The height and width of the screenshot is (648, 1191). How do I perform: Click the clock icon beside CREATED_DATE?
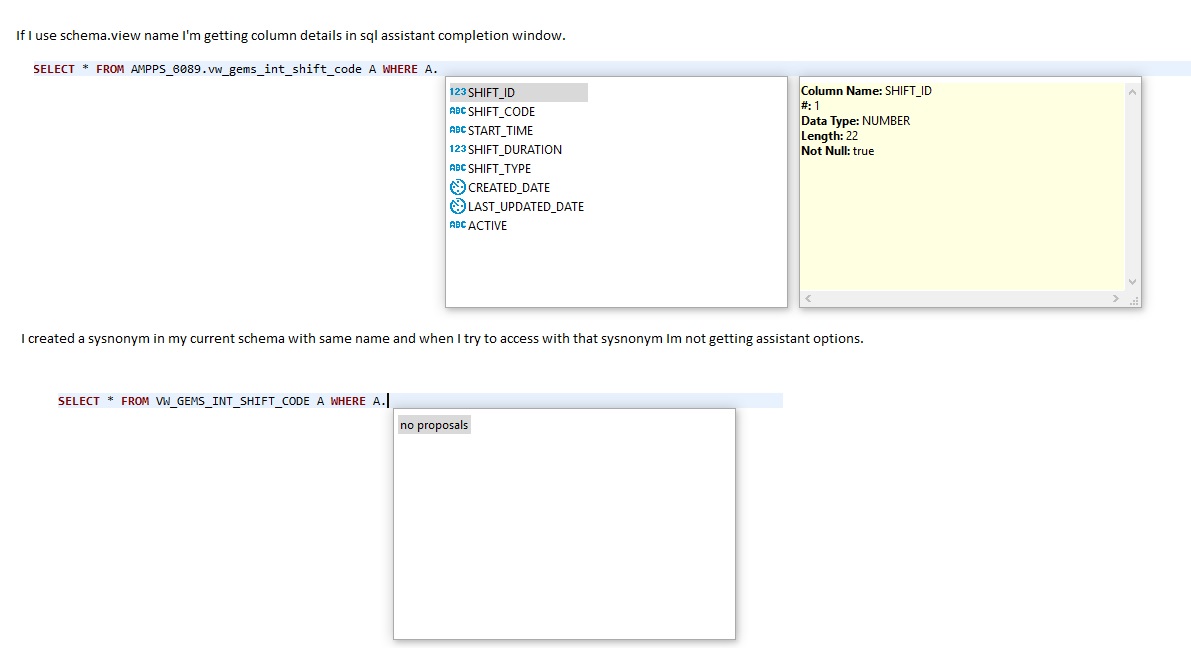tap(457, 187)
